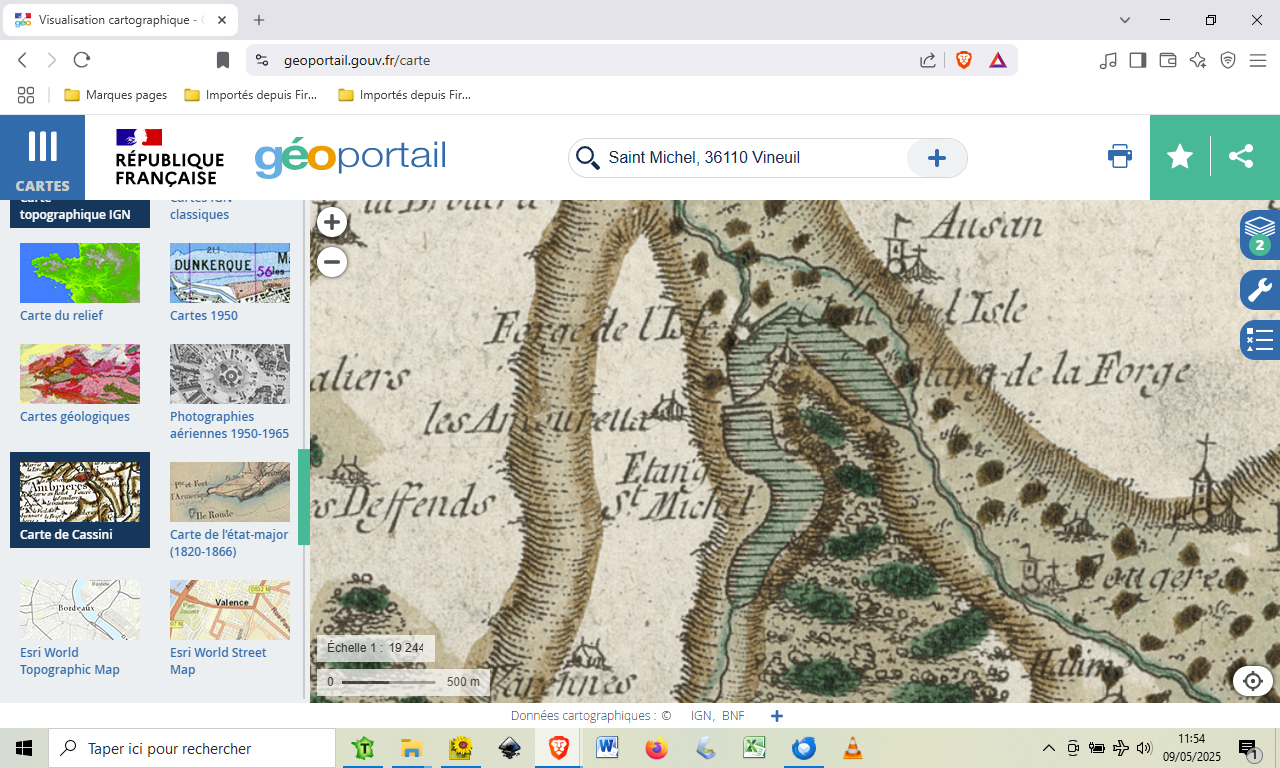Click the bookmark page icon
Viewport: 1280px width, 768px height.
click(223, 60)
